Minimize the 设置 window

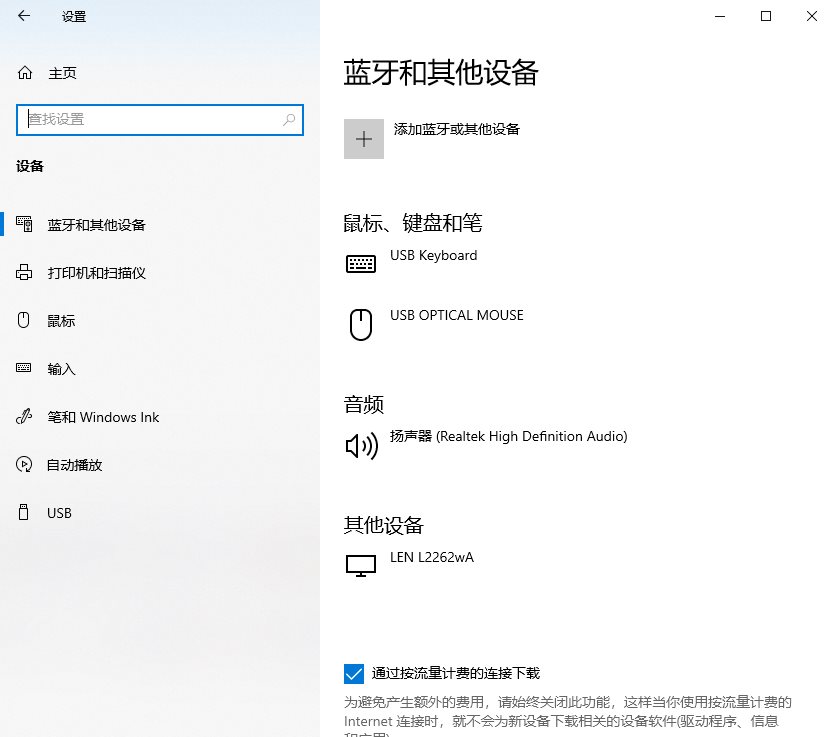coord(720,16)
